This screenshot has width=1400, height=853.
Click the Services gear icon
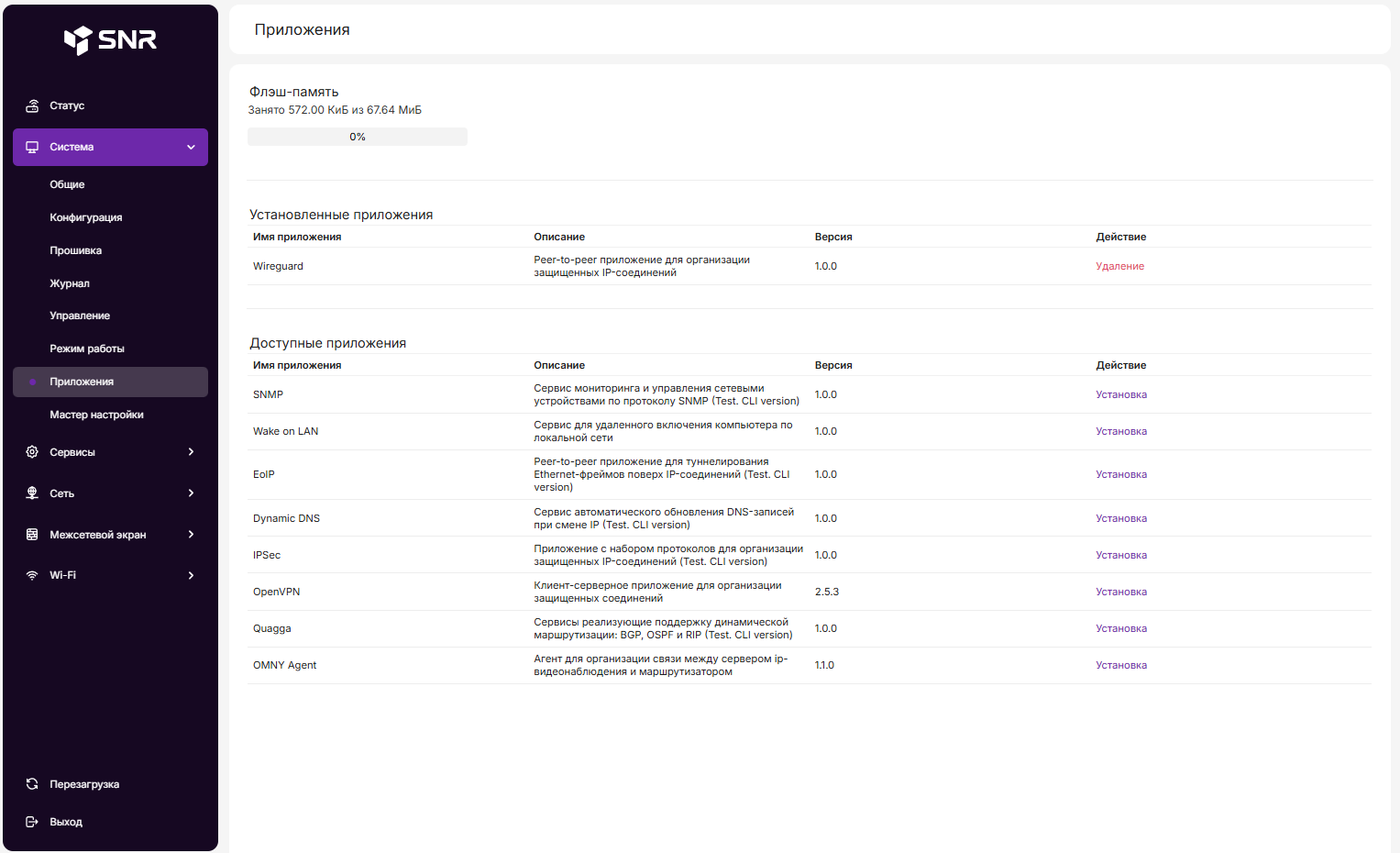click(32, 452)
